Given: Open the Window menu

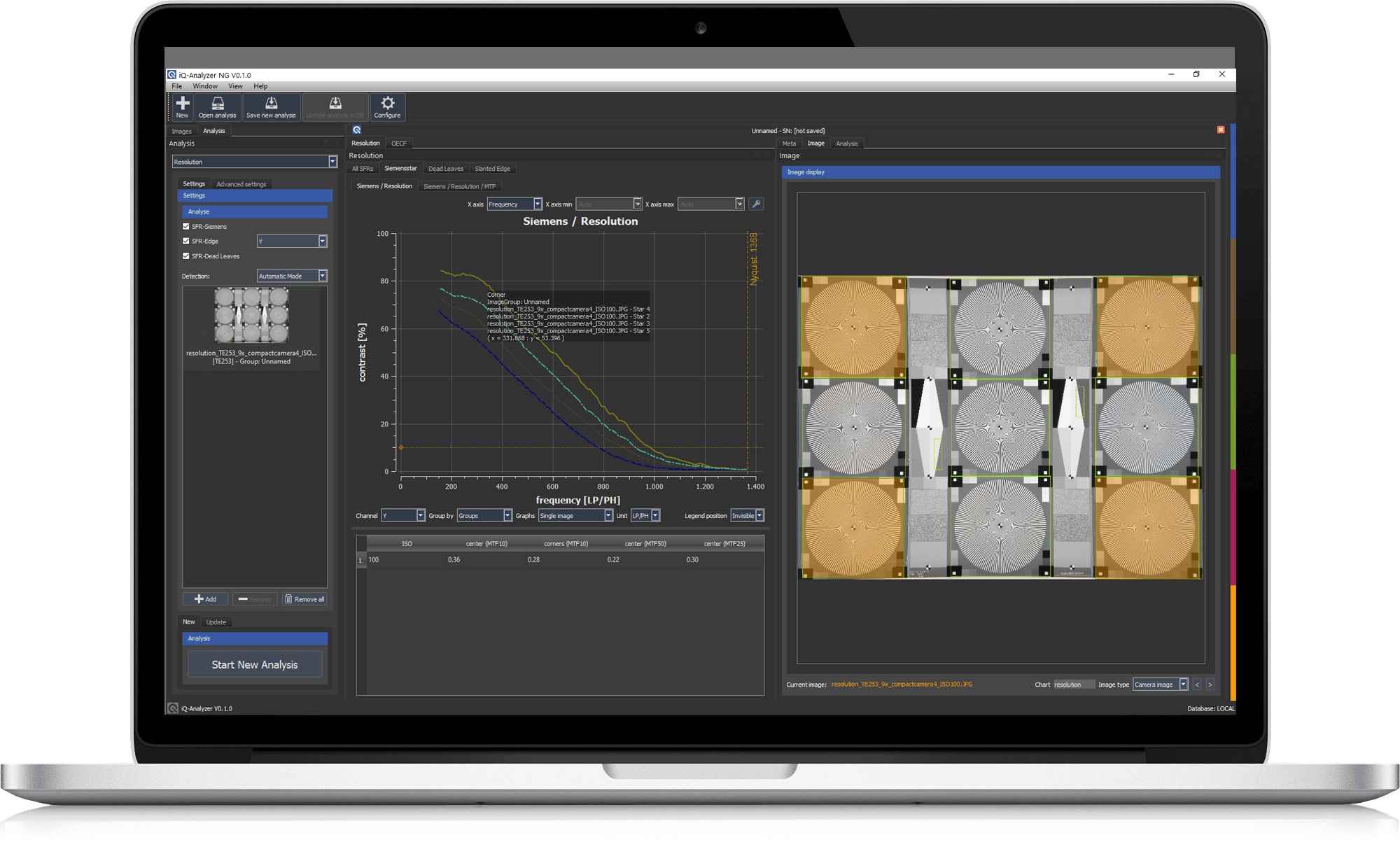Looking at the screenshot, I should 205,86.
